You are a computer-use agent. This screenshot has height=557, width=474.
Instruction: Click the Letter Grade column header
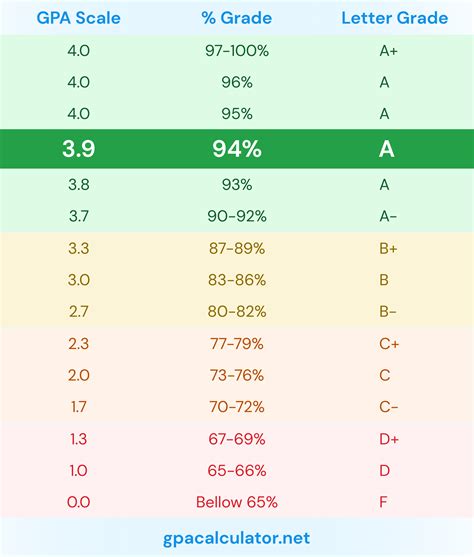pyautogui.click(x=394, y=18)
